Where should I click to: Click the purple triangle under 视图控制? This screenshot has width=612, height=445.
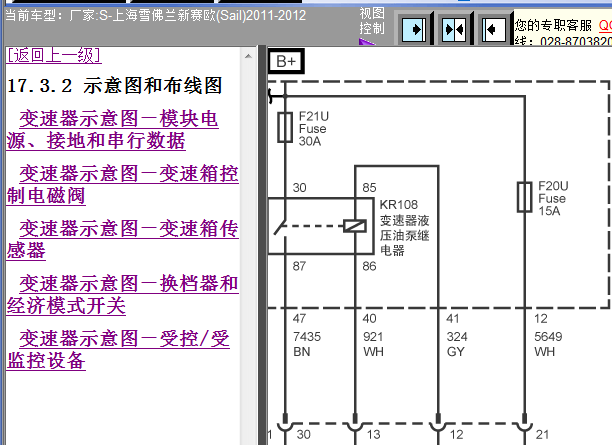coord(367,41)
